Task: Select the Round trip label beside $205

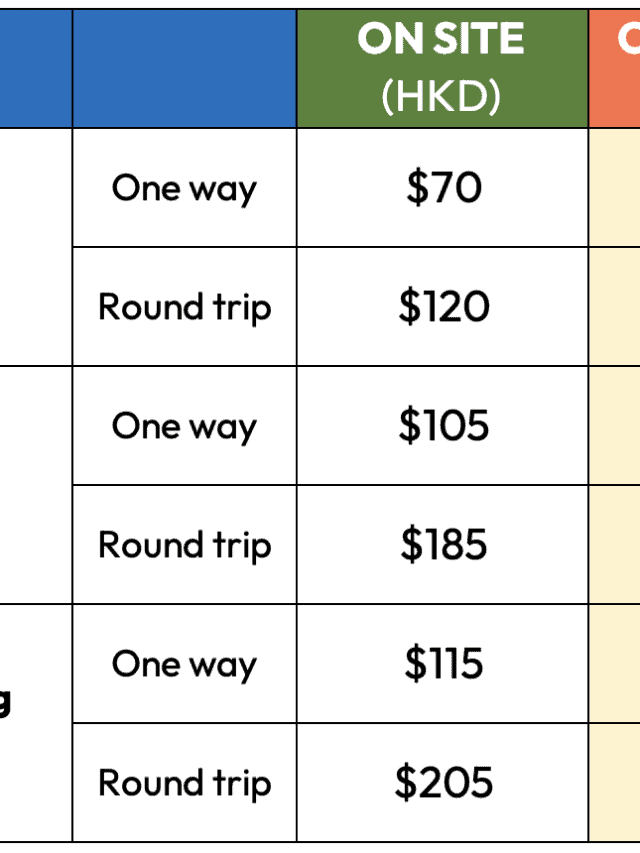Action: coord(184,783)
